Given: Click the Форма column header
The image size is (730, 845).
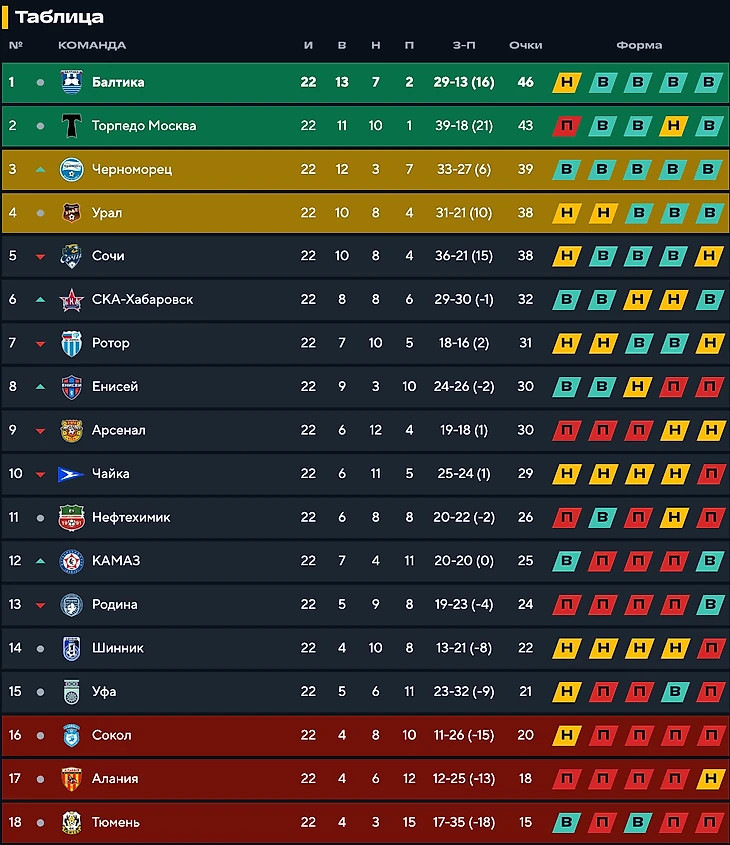Looking at the screenshot, I should (x=639, y=45).
